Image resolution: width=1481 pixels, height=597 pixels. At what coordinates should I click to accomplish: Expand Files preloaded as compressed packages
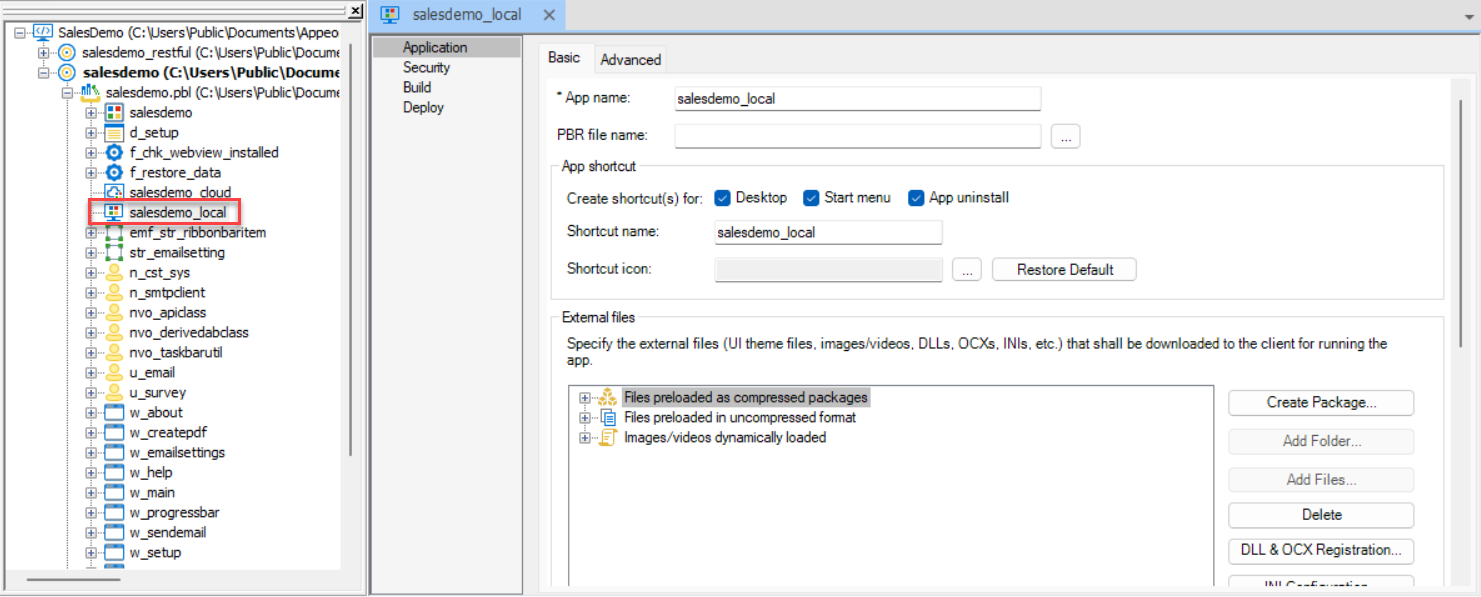click(585, 398)
